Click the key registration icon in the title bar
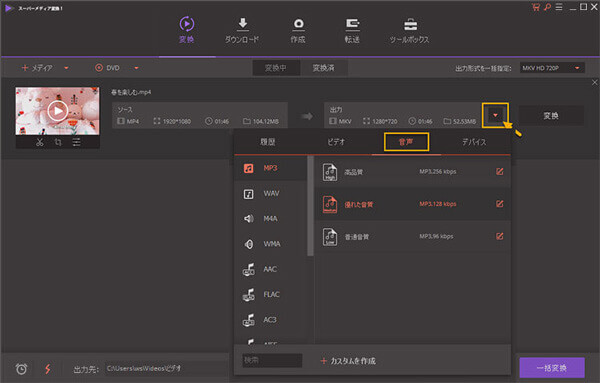The image size is (600, 383). tap(548, 7)
